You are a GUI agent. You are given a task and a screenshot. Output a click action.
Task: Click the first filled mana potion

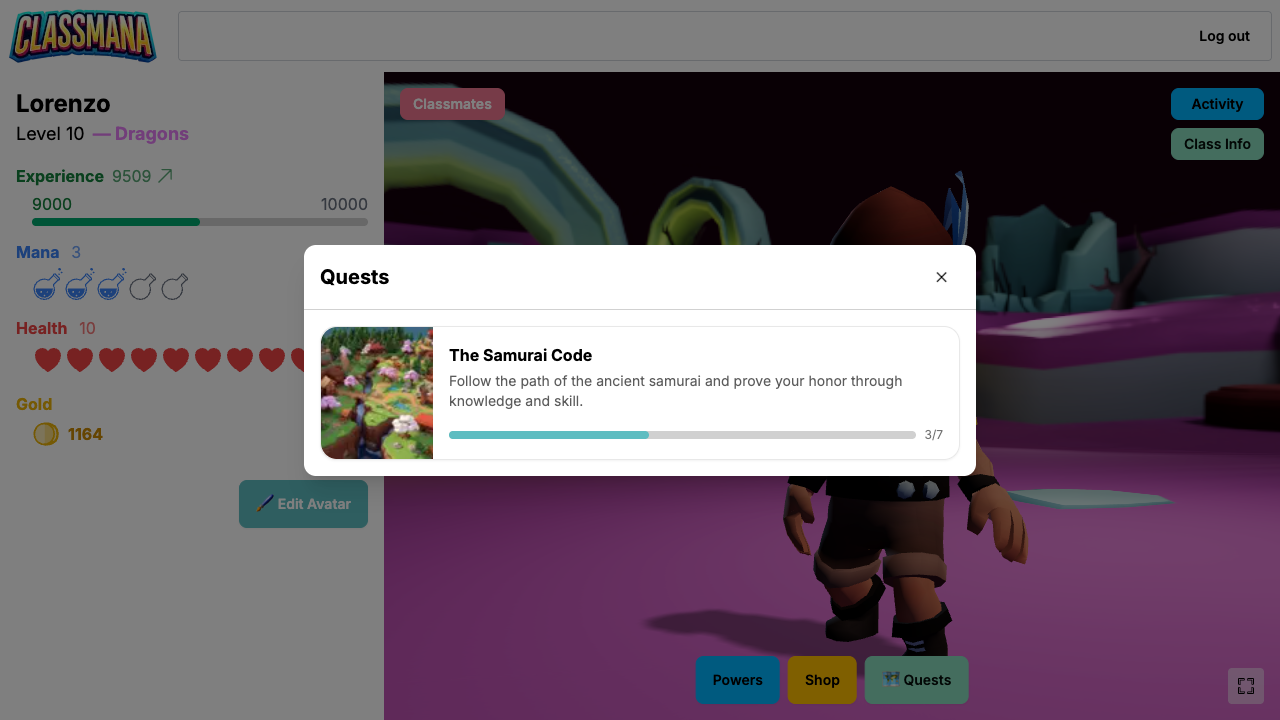(47, 286)
